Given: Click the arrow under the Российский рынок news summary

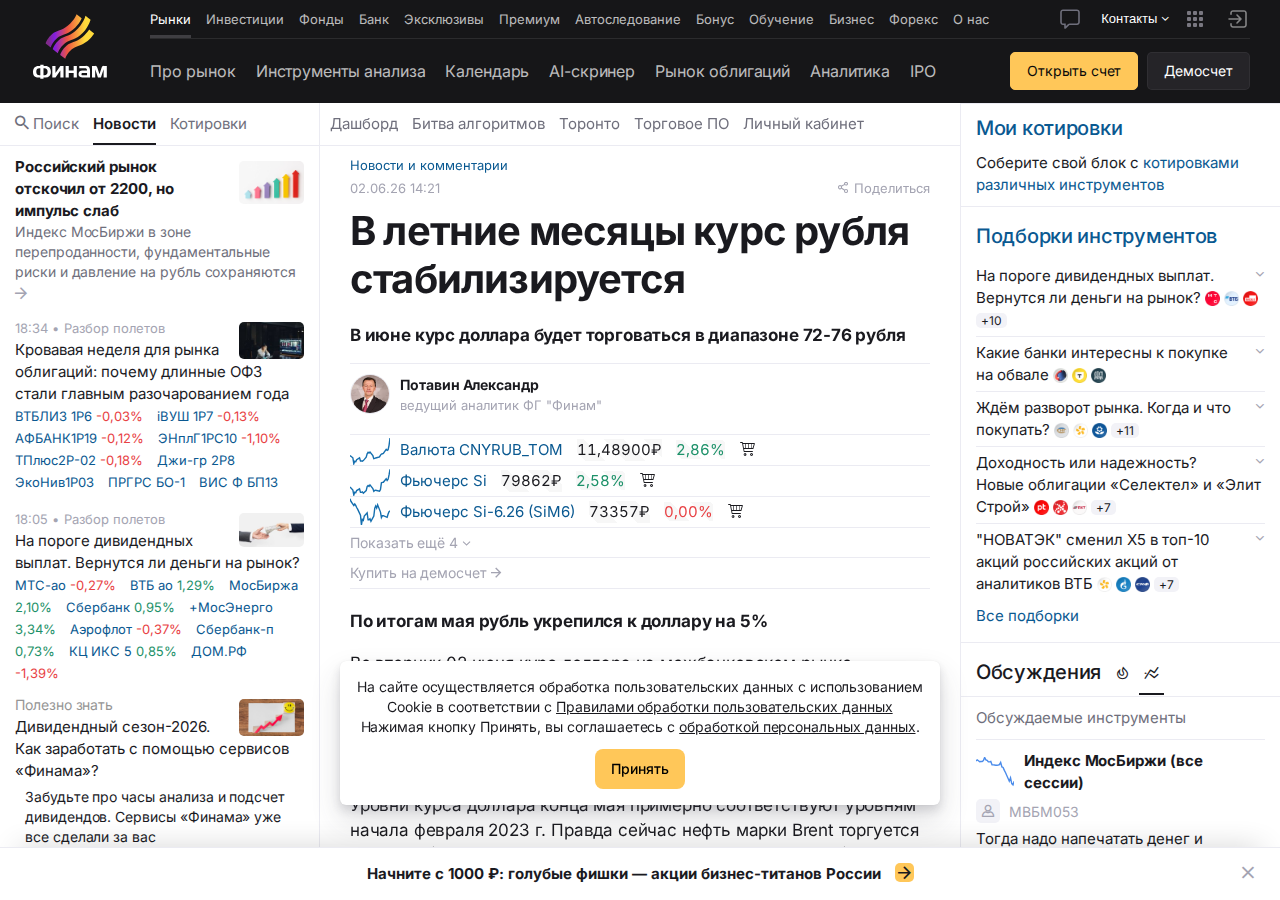Looking at the screenshot, I should click(21, 293).
